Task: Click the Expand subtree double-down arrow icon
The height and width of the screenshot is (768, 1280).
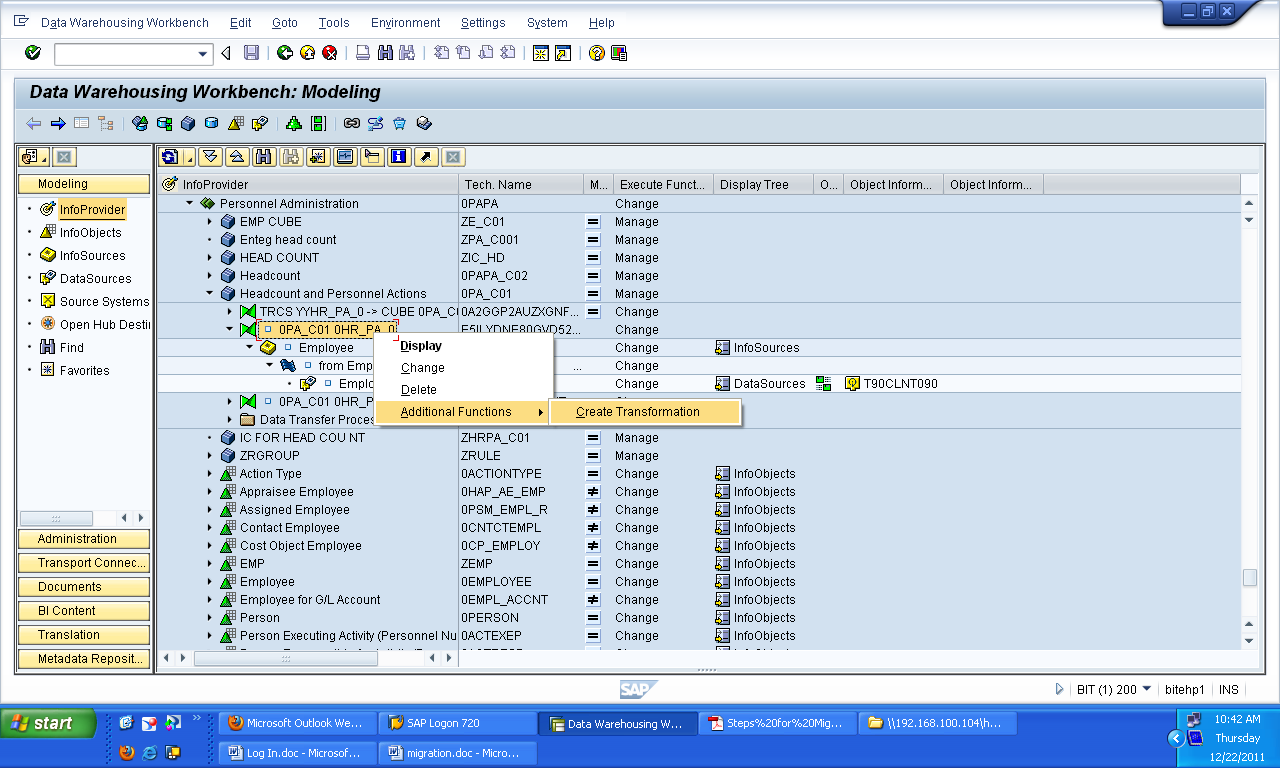Action: click(209, 157)
